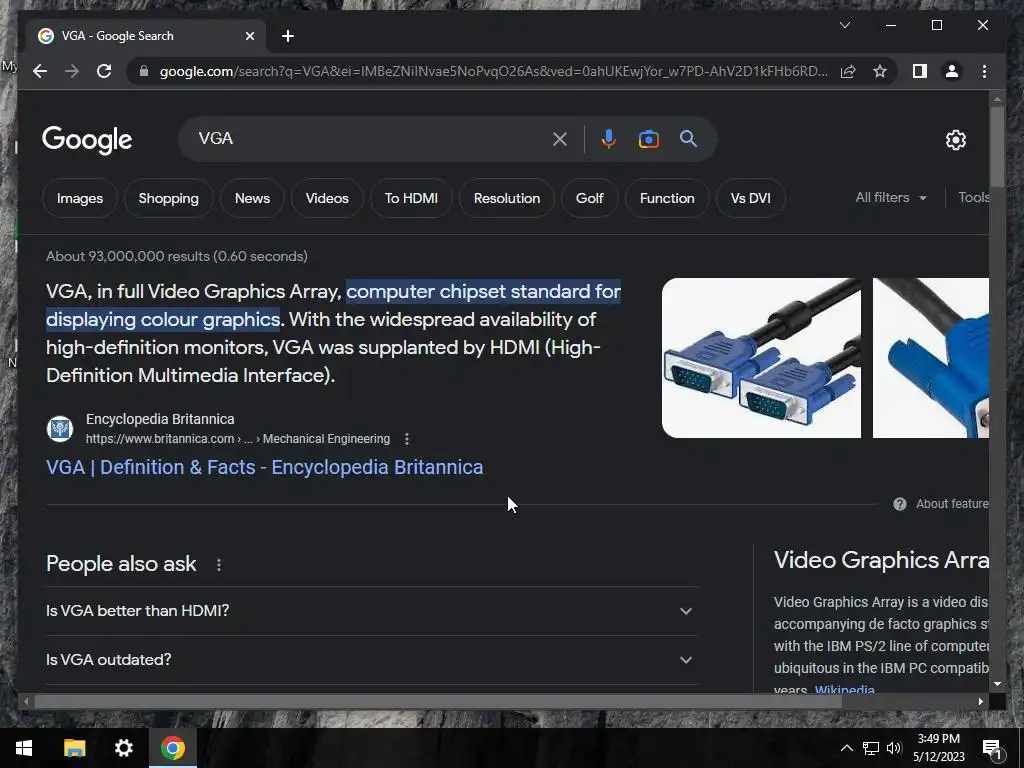This screenshot has width=1024, height=768.
Task: Open the Tools option
Action: point(973,197)
